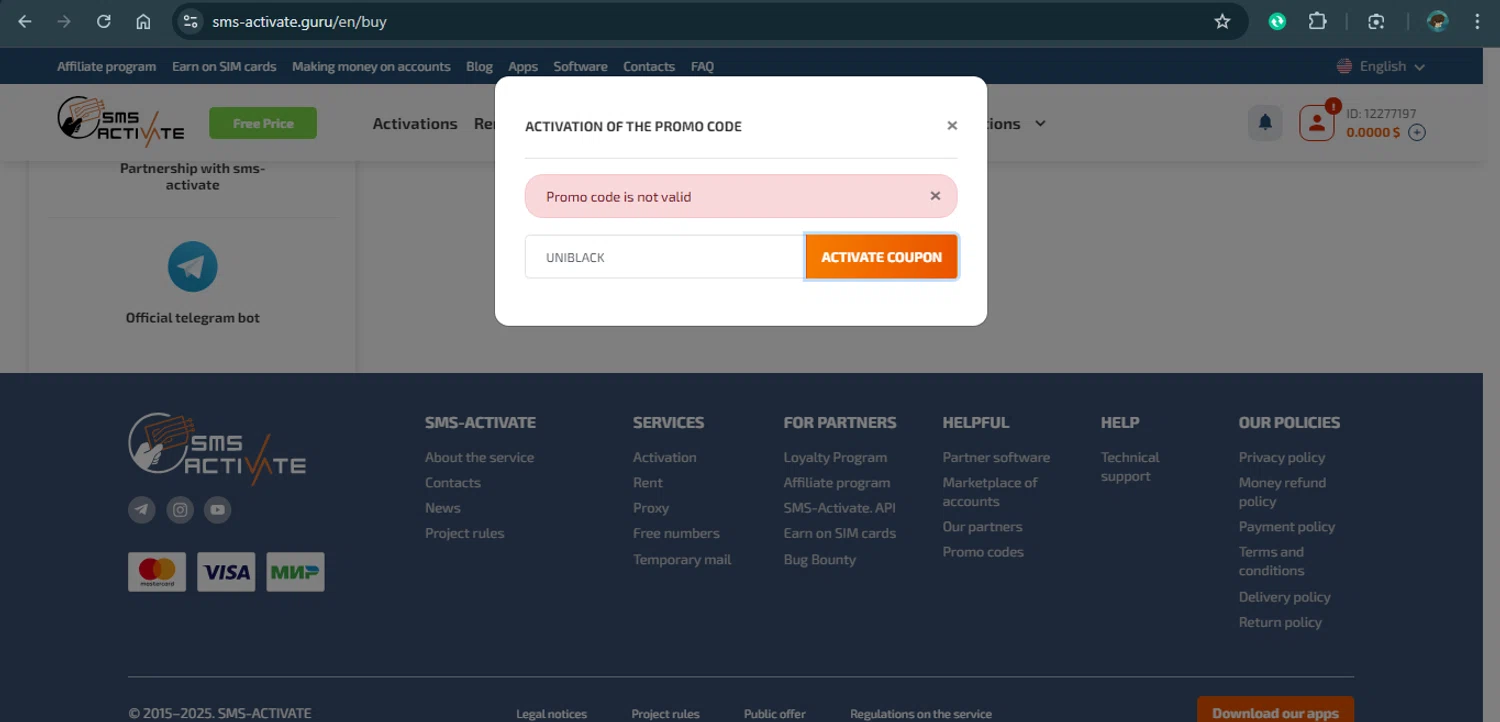The image size is (1500, 722).
Task: Click the Mastercard payment badge
Action: (157, 572)
